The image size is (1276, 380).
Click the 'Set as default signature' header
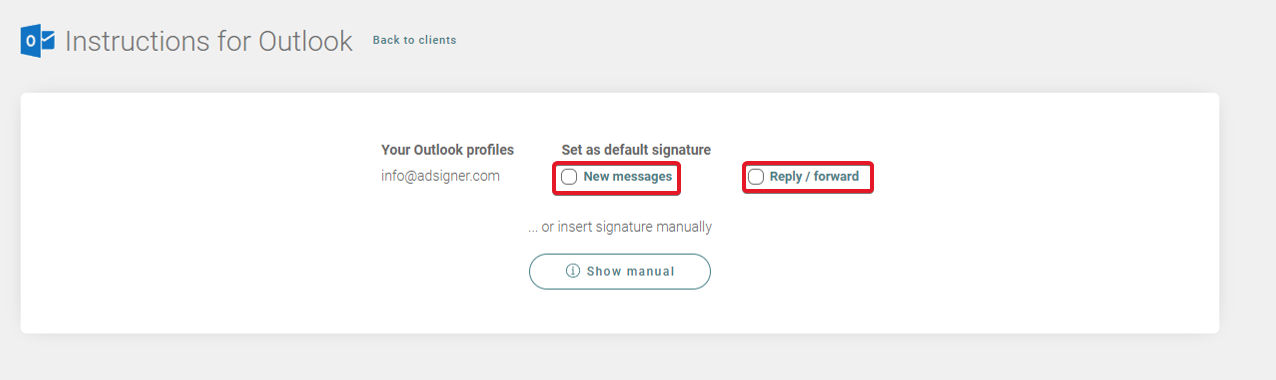click(x=636, y=150)
